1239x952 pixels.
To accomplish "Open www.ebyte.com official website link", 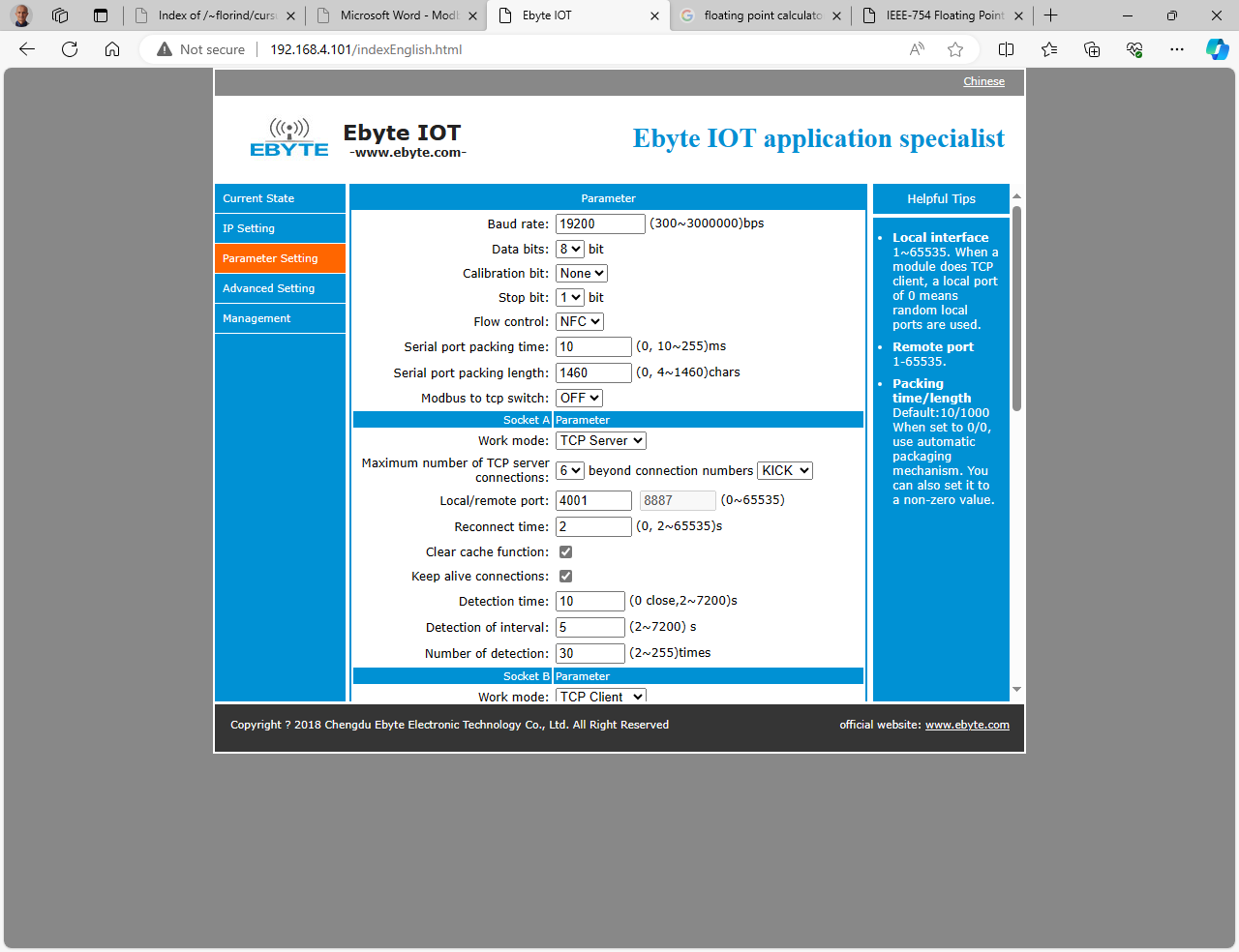I will pos(967,725).
